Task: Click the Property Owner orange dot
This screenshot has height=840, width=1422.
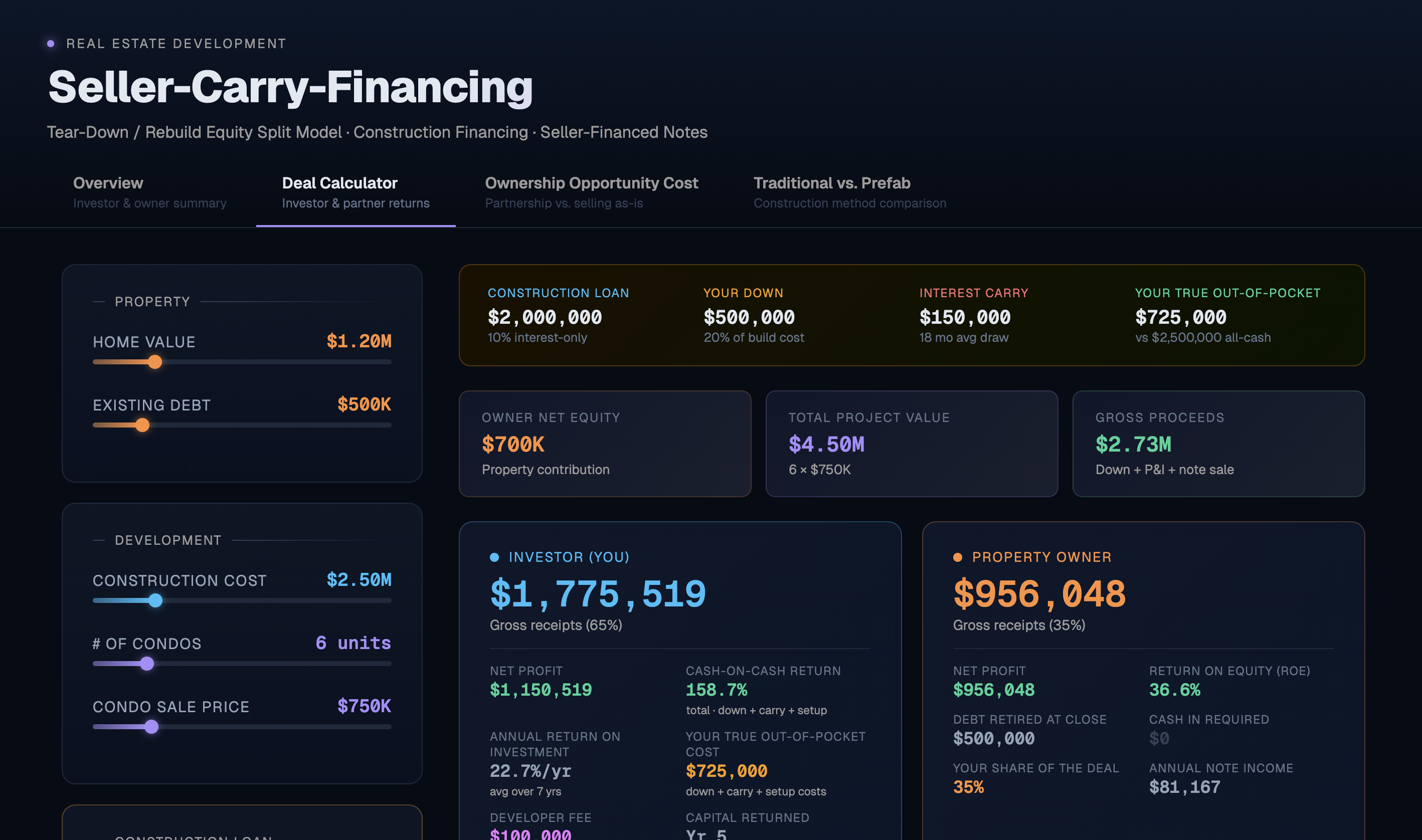Action: pyautogui.click(x=958, y=557)
